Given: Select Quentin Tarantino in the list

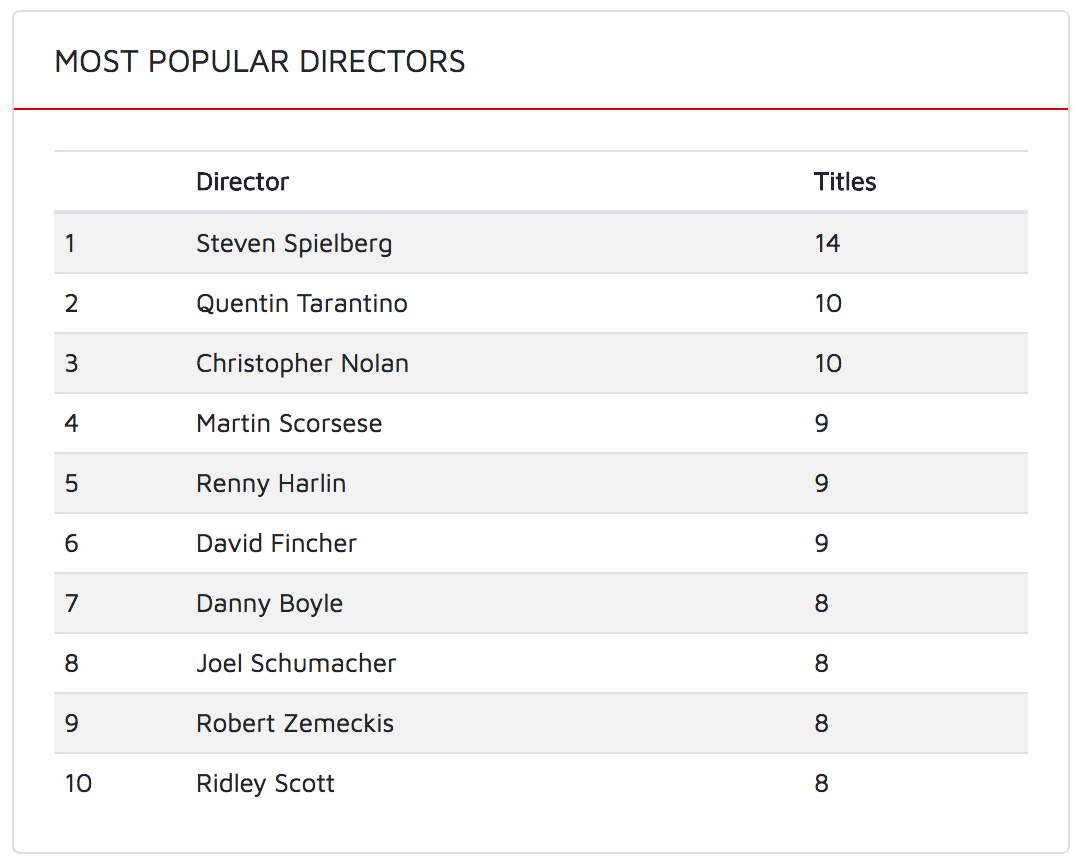Looking at the screenshot, I should click(x=302, y=303).
